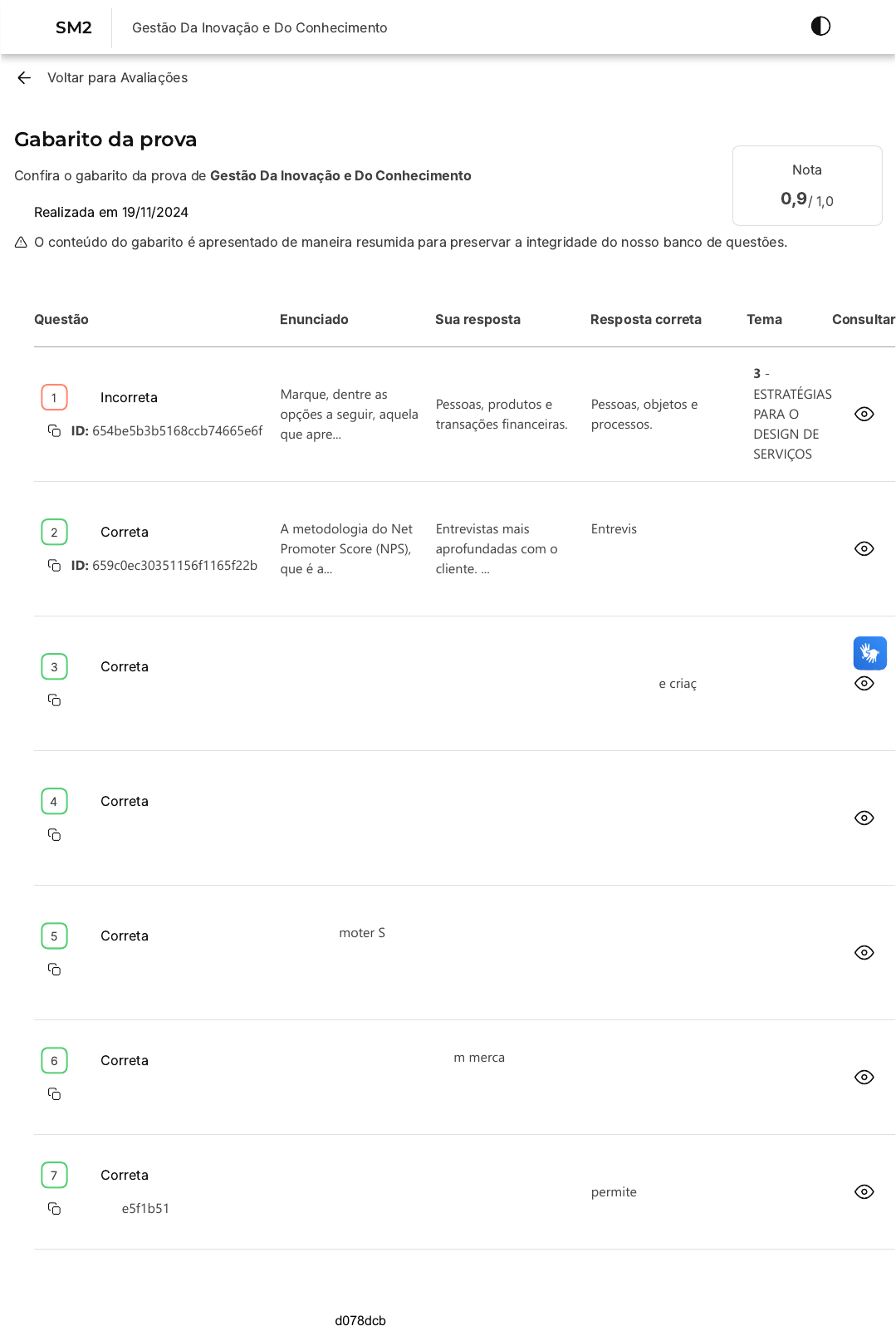This screenshot has height=1326, width=896.
Task: Open the sign language accessibility widget
Action: click(869, 653)
